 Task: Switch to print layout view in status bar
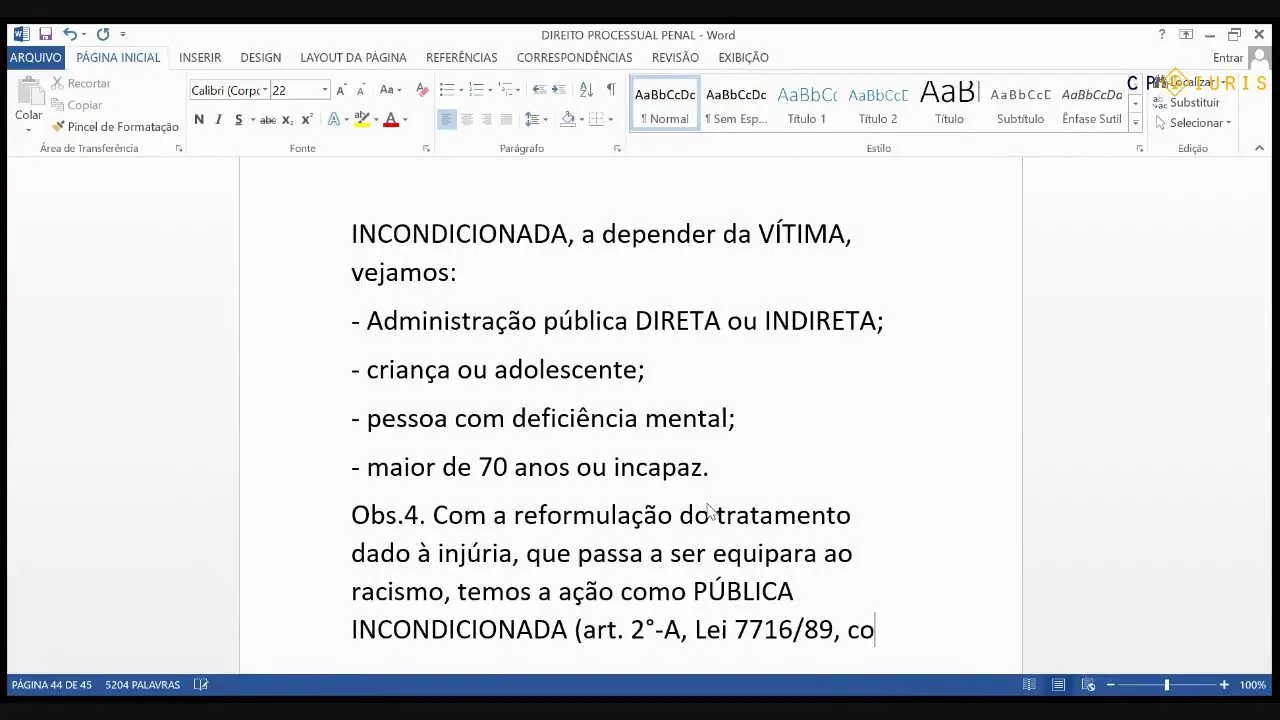pos(1058,685)
